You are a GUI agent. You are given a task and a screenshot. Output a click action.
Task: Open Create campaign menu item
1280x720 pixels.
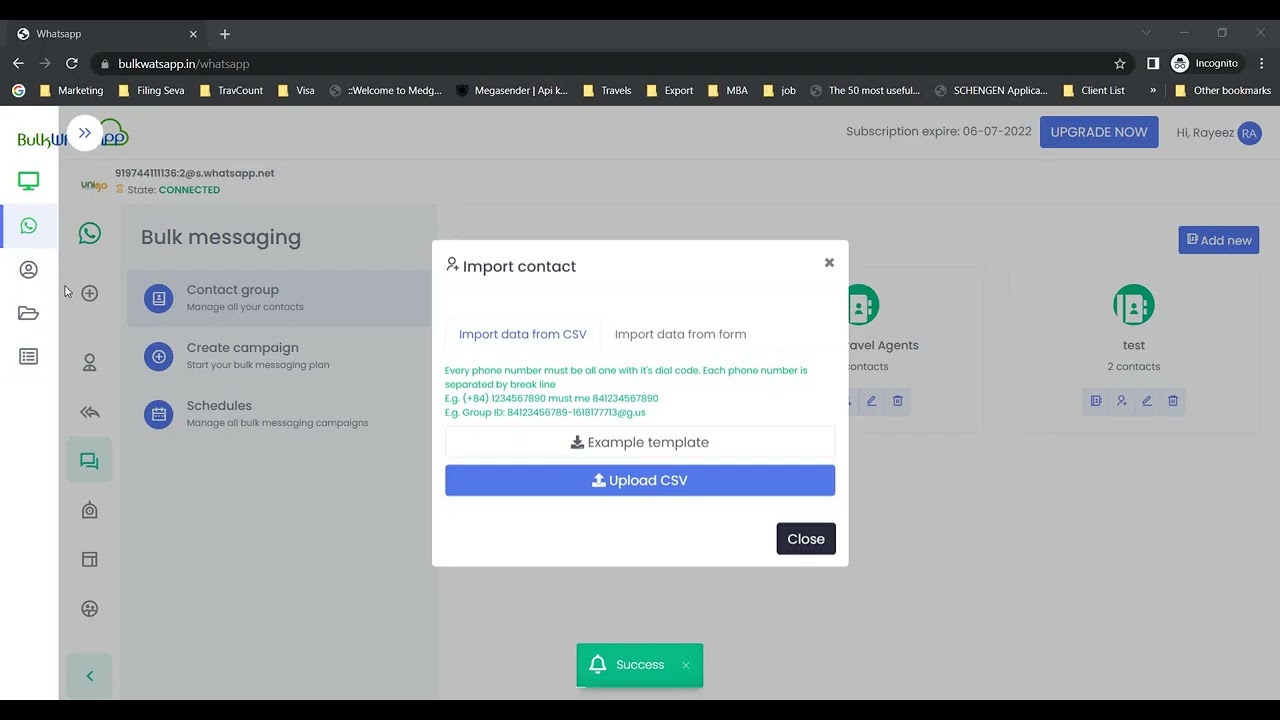coord(279,356)
